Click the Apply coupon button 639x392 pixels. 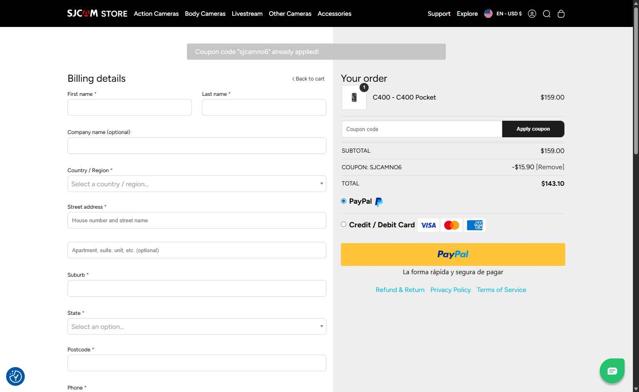[x=533, y=129]
